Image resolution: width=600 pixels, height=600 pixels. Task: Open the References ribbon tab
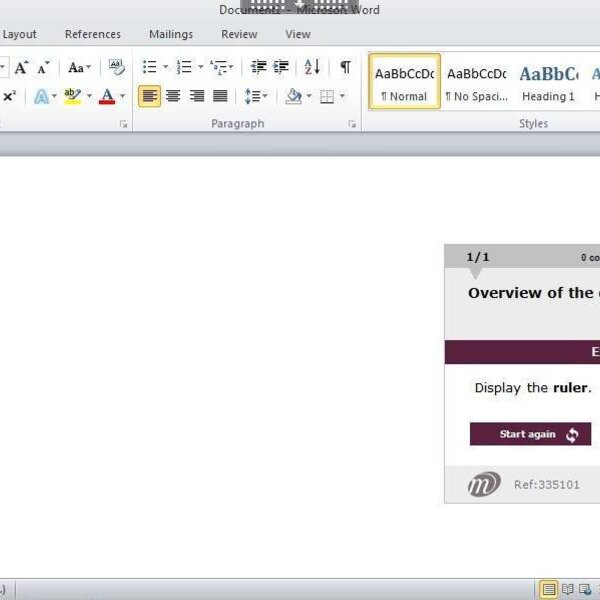point(93,34)
